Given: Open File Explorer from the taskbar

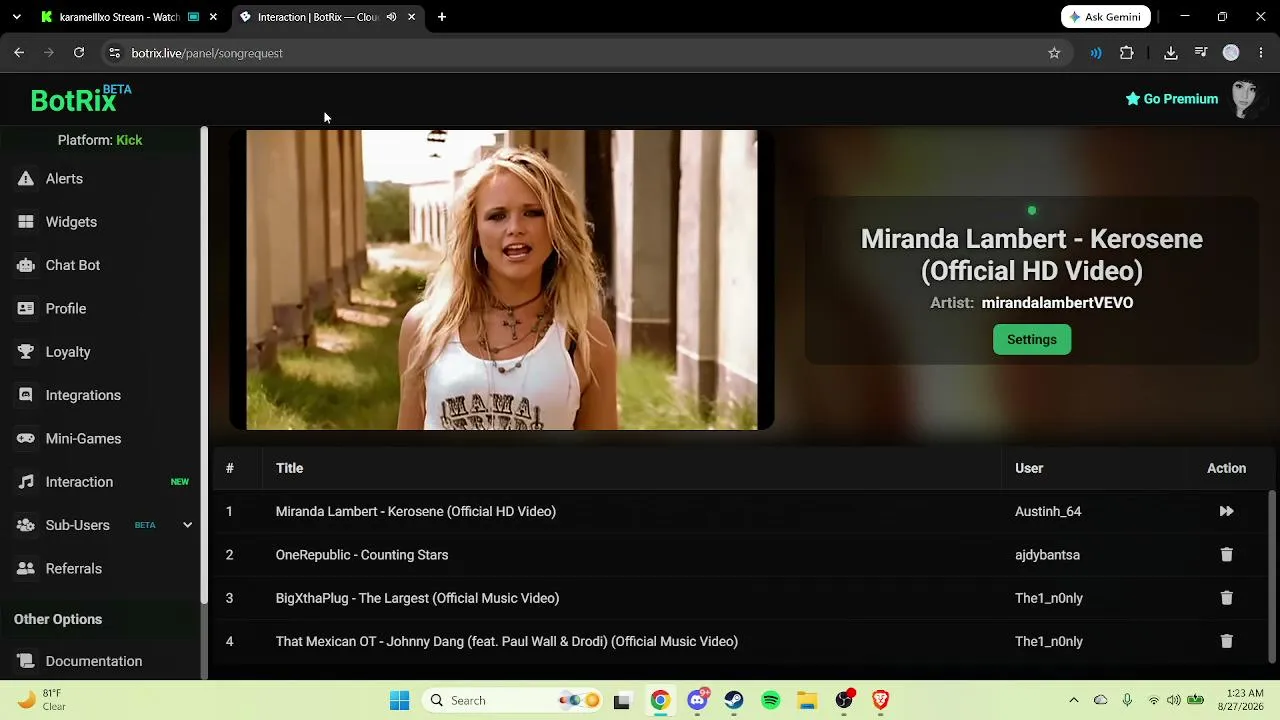Looking at the screenshot, I should (807, 700).
